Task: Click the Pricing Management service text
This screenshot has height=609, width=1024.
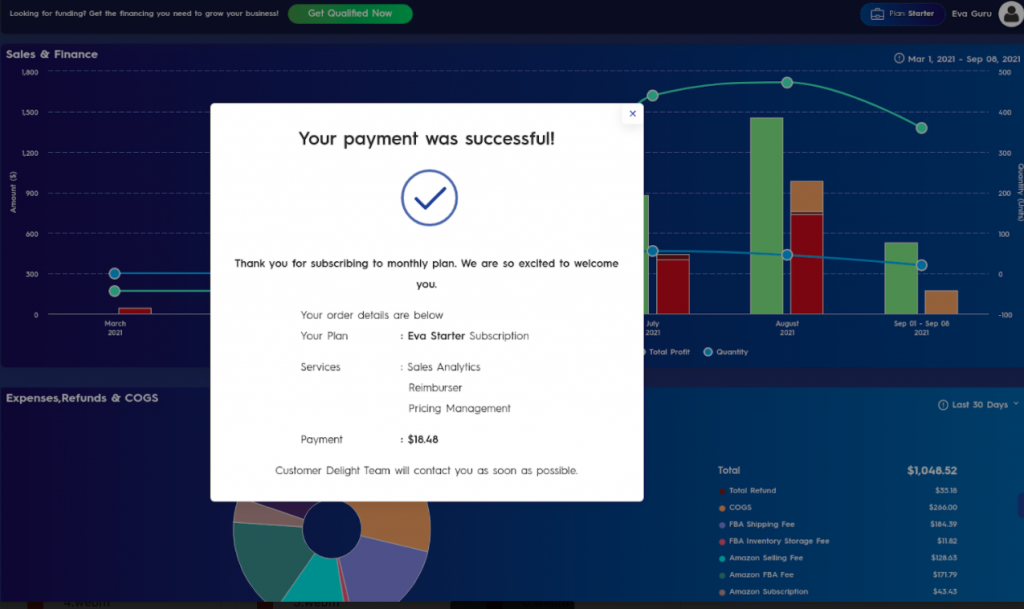Action: pos(459,409)
